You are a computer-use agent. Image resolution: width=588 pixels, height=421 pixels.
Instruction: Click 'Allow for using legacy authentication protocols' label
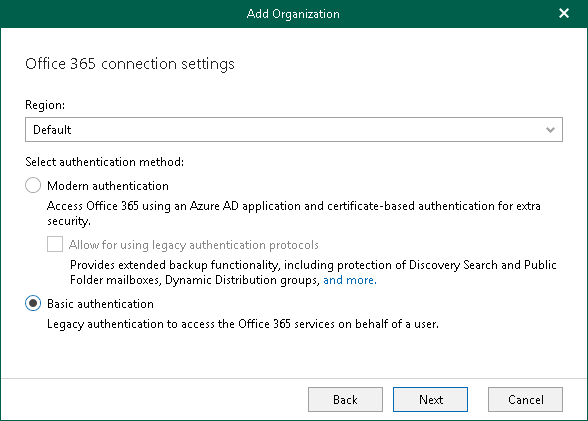pyautogui.click(x=194, y=245)
